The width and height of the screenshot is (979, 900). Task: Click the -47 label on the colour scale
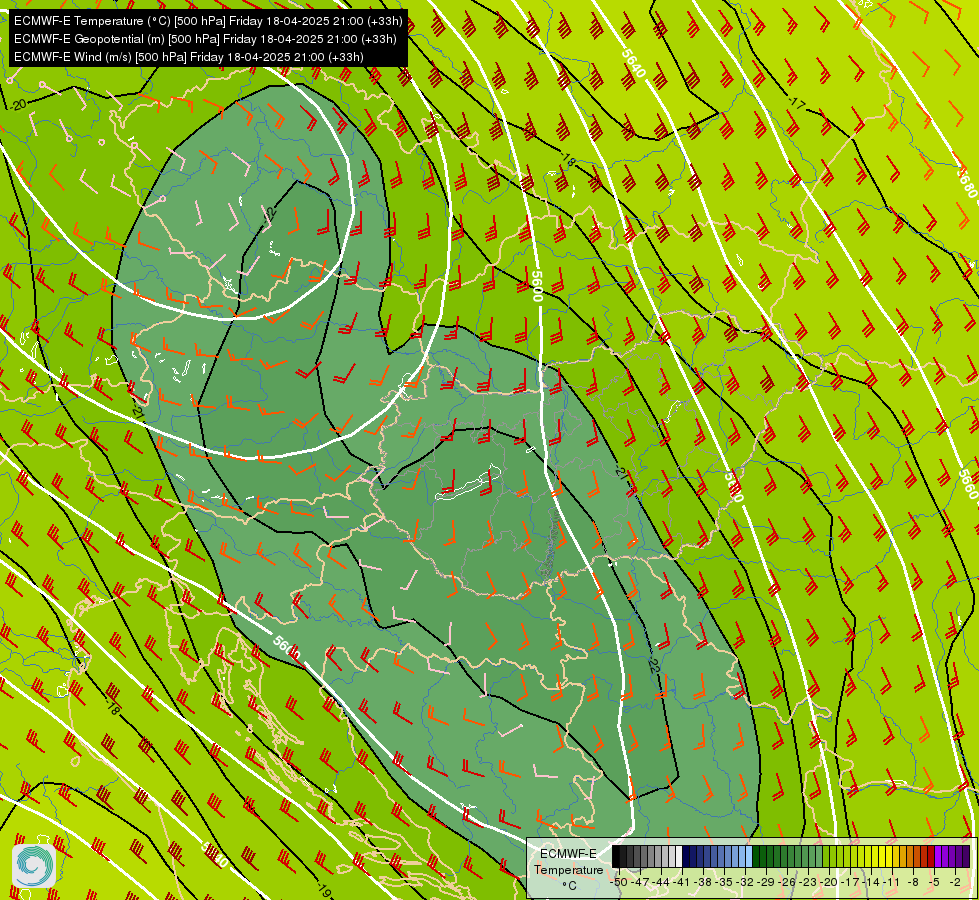640,882
